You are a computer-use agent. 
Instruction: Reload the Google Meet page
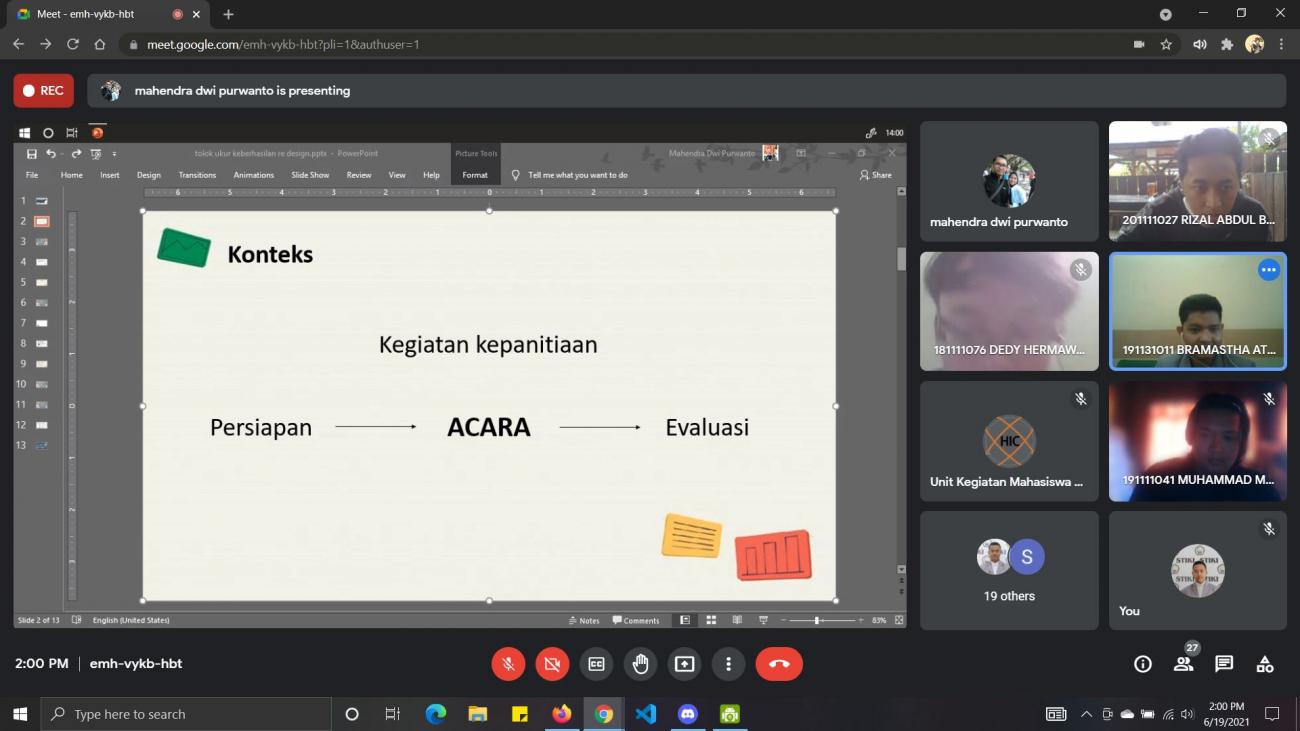point(72,44)
